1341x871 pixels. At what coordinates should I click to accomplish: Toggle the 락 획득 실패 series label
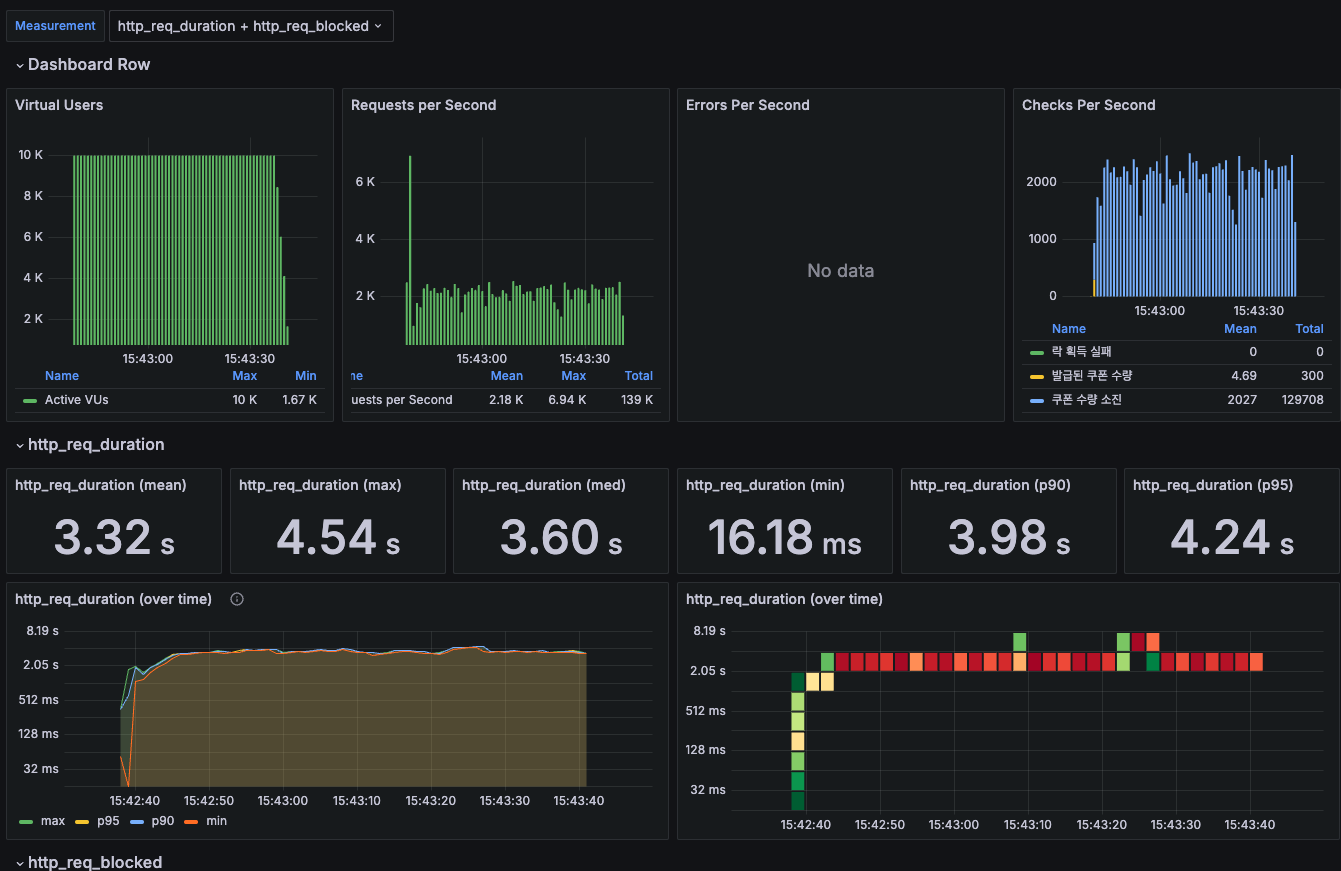(x=1082, y=352)
